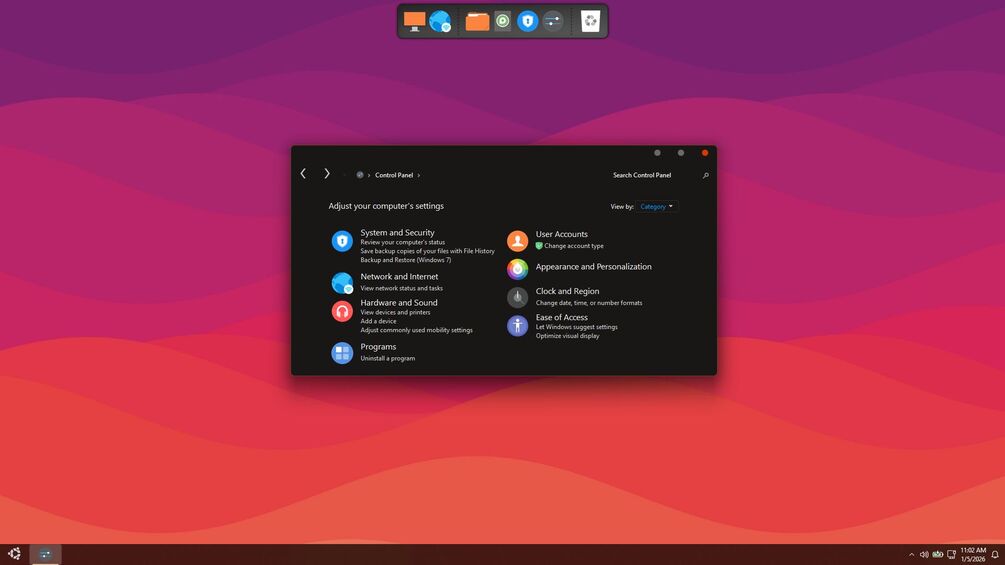
Task: Click Adjust commonly used mobility settings link
Action: 417,330
